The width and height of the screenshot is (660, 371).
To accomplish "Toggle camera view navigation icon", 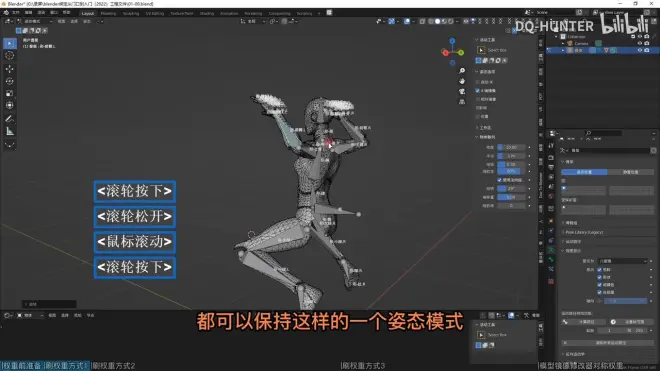I will tap(462, 91).
